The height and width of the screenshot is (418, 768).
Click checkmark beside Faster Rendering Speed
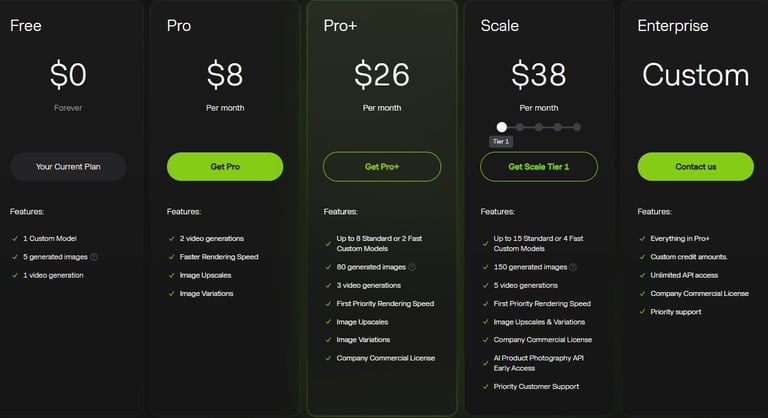coord(171,257)
